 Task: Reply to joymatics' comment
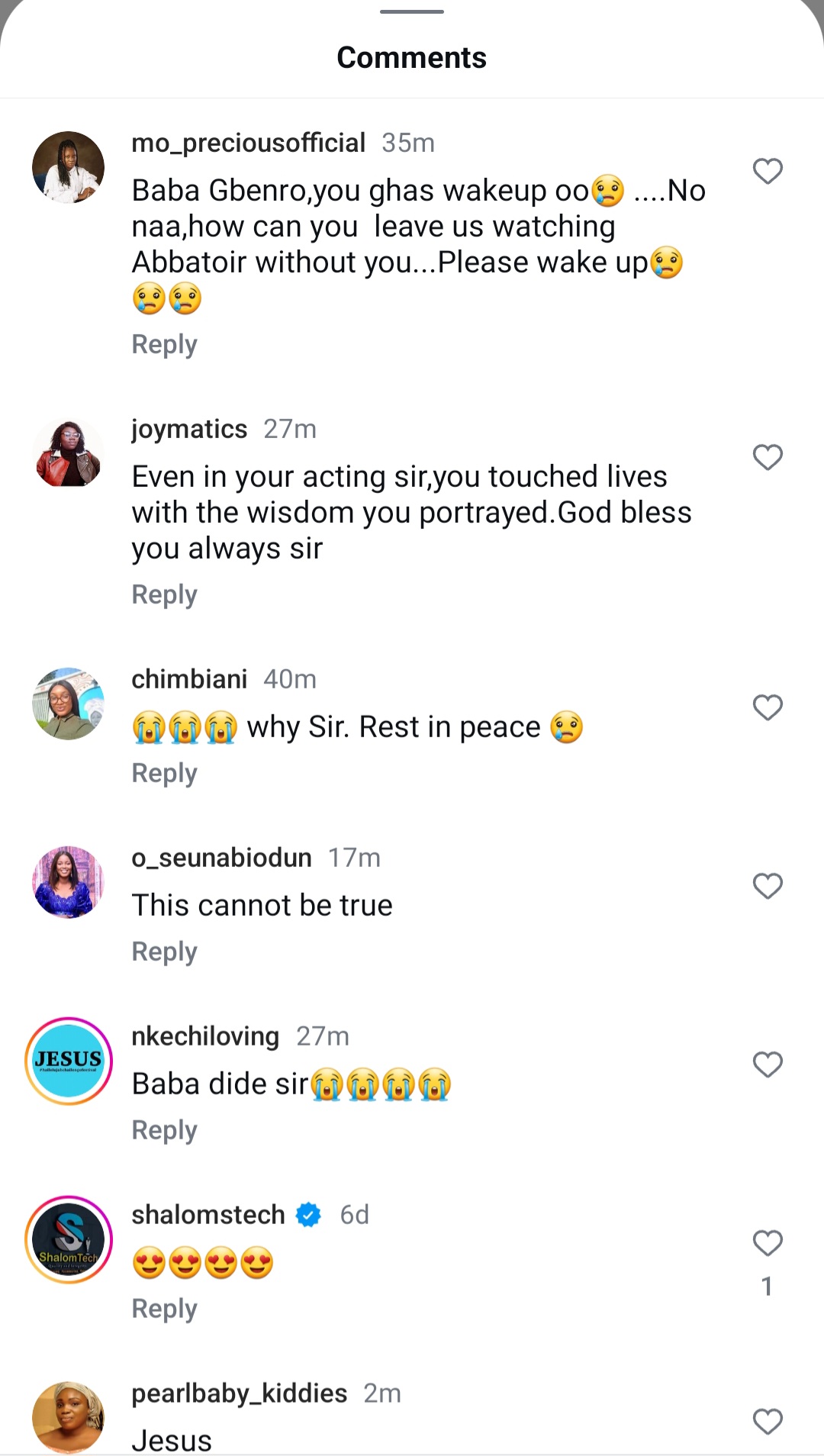[x=164, y=594]
